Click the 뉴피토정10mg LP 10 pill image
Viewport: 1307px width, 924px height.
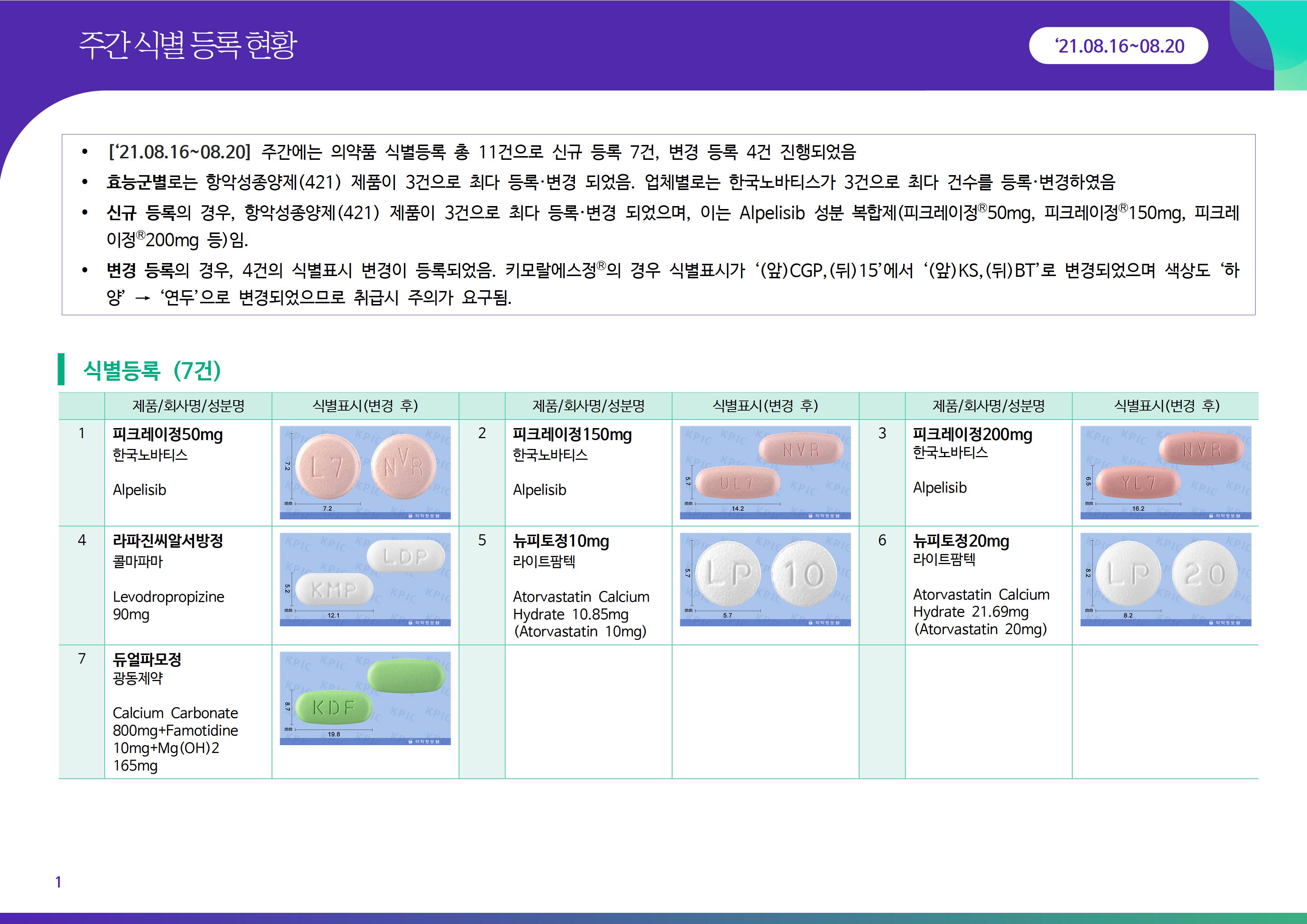765,579
